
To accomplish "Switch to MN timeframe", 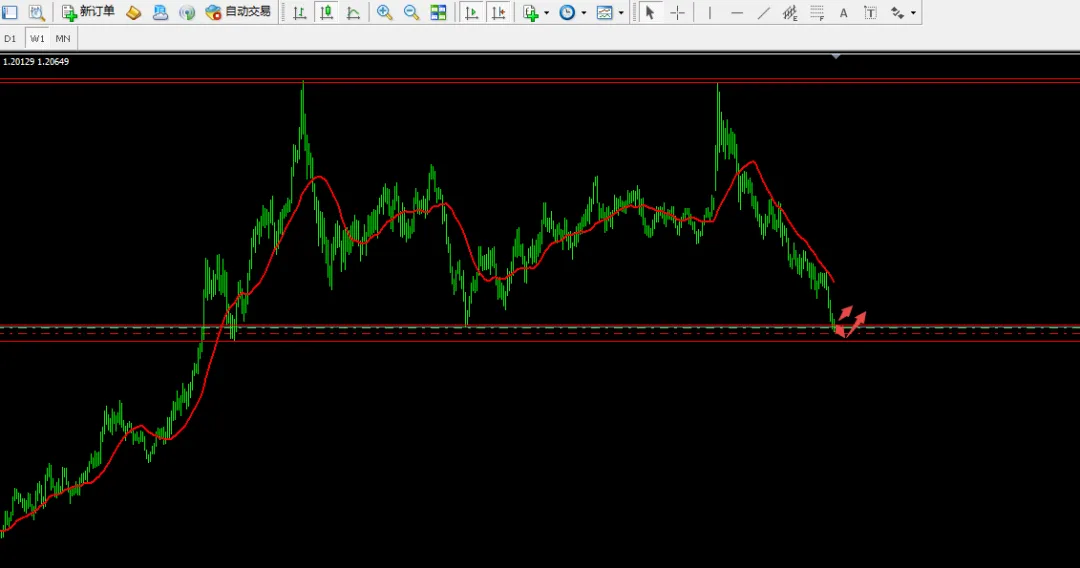I will click(63, 39).
